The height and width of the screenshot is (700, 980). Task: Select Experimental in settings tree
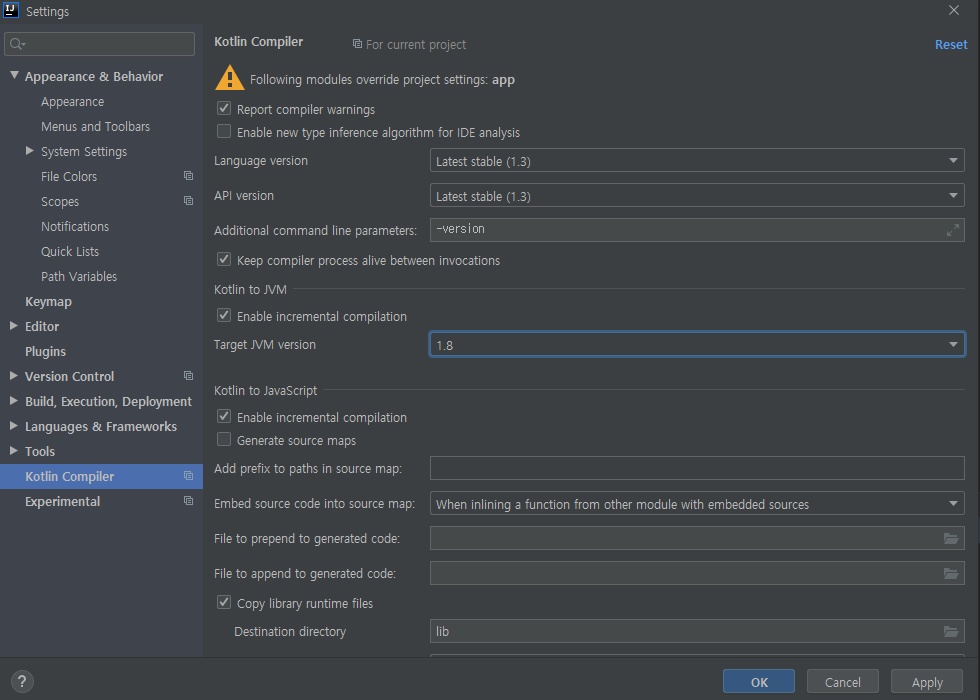[62, 501]
